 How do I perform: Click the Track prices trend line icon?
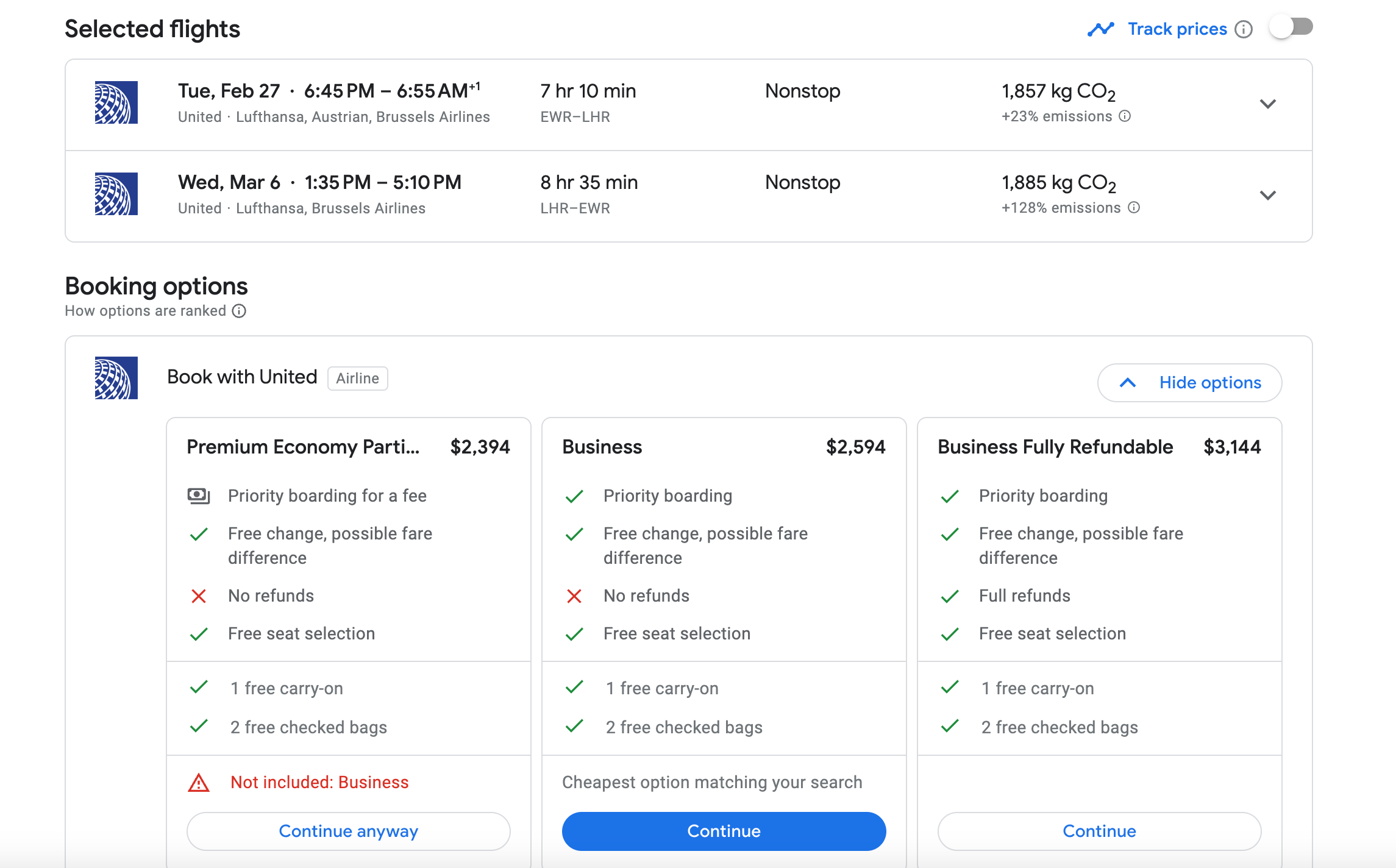1101,29
